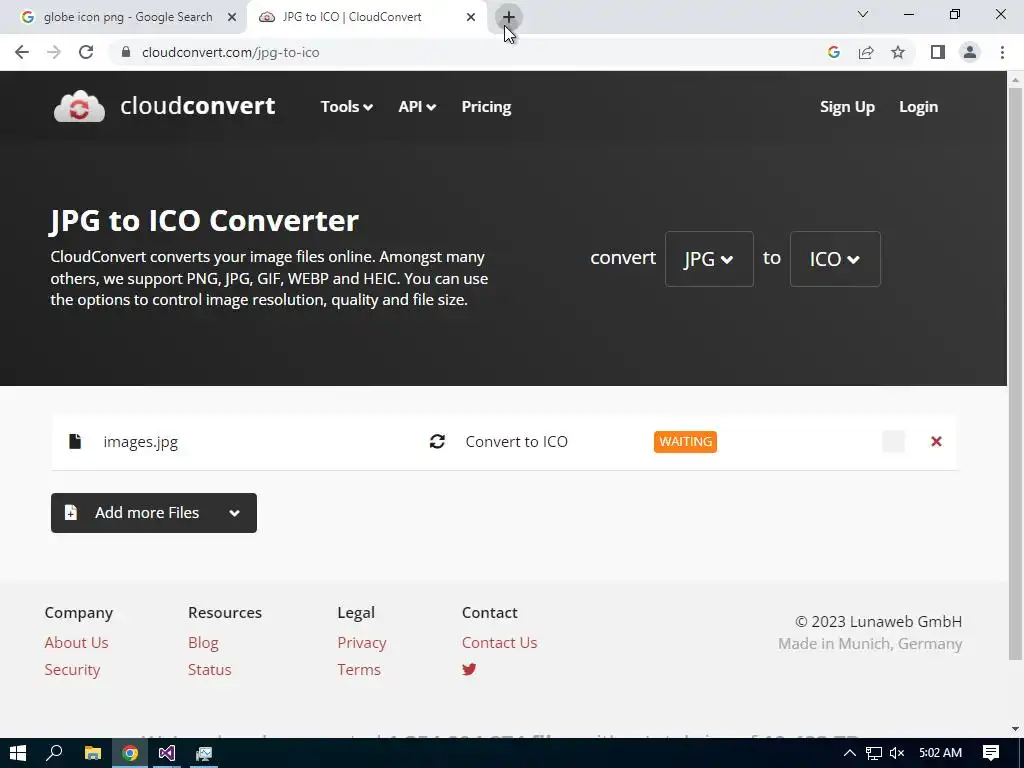The image size is (1024, 768).
Task: Open the tab search chevron
Action: point(863,14)
